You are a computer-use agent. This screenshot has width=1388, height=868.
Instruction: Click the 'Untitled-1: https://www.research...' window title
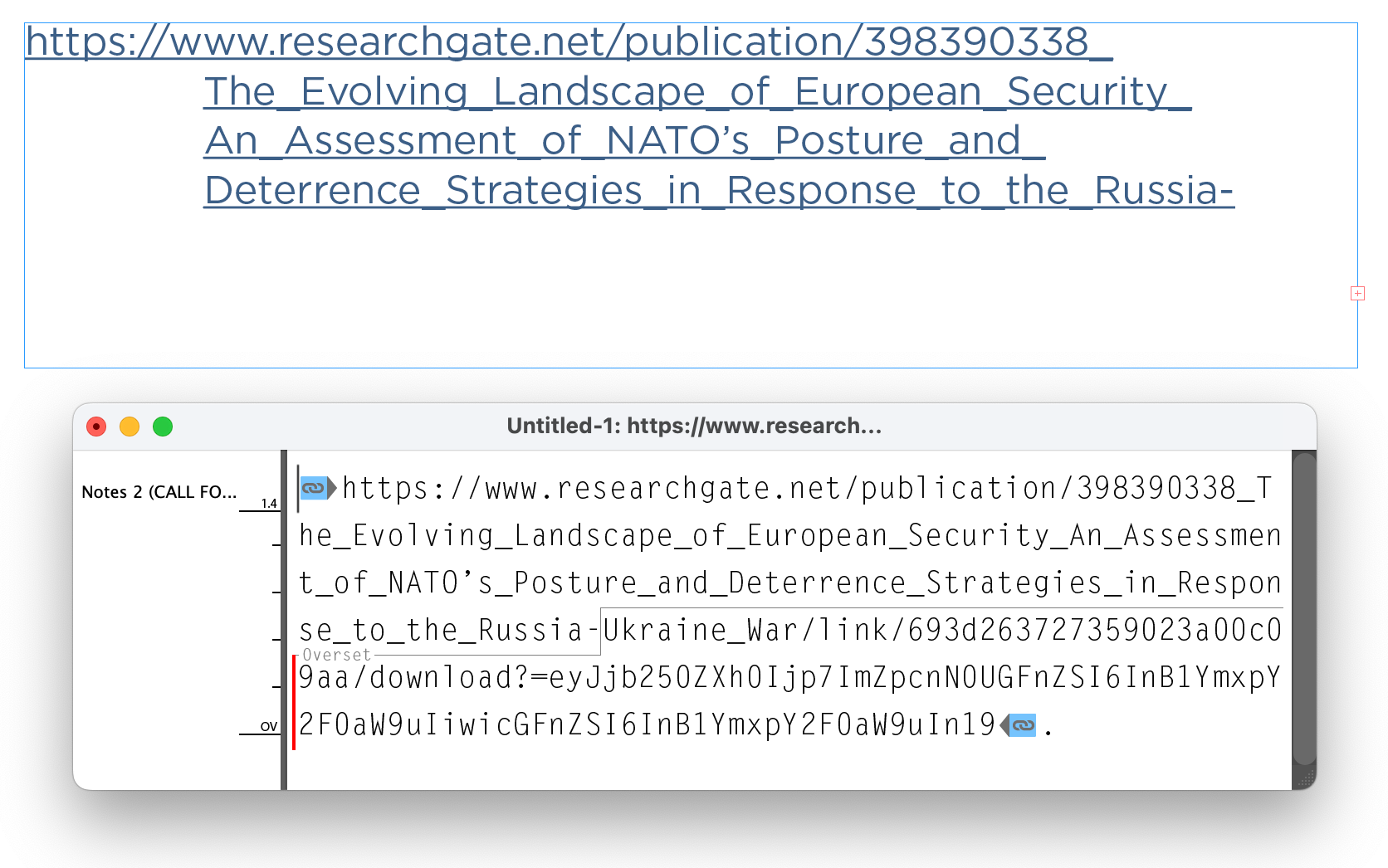(694, 426)
